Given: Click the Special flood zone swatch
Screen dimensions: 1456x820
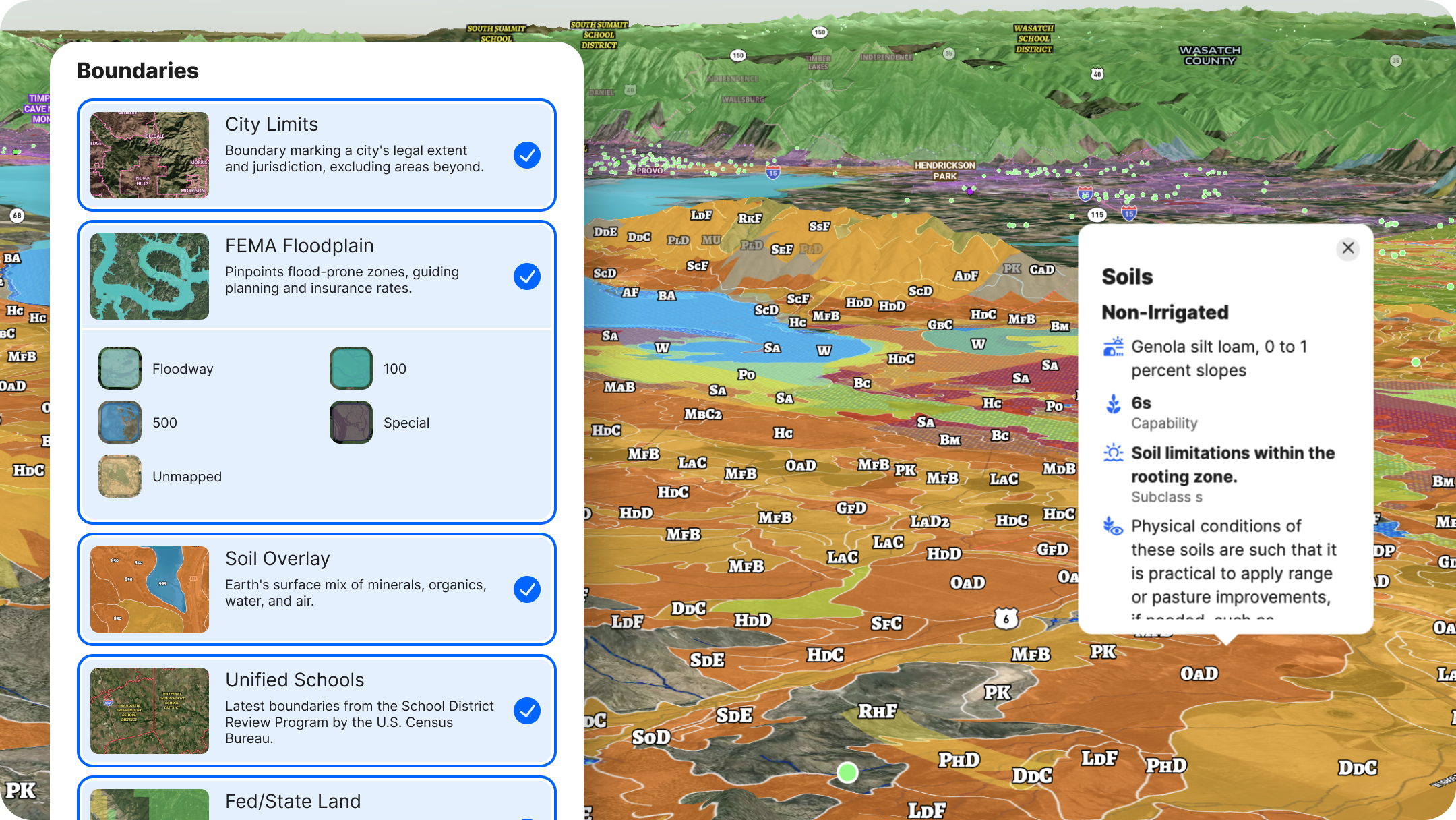Looking at the screenshot, I should point(351,422).
